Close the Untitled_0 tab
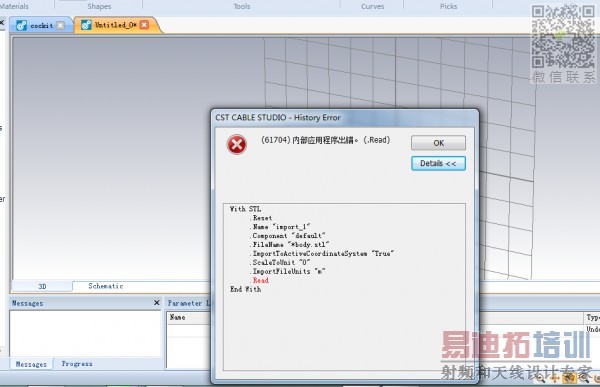 point(144,25)
